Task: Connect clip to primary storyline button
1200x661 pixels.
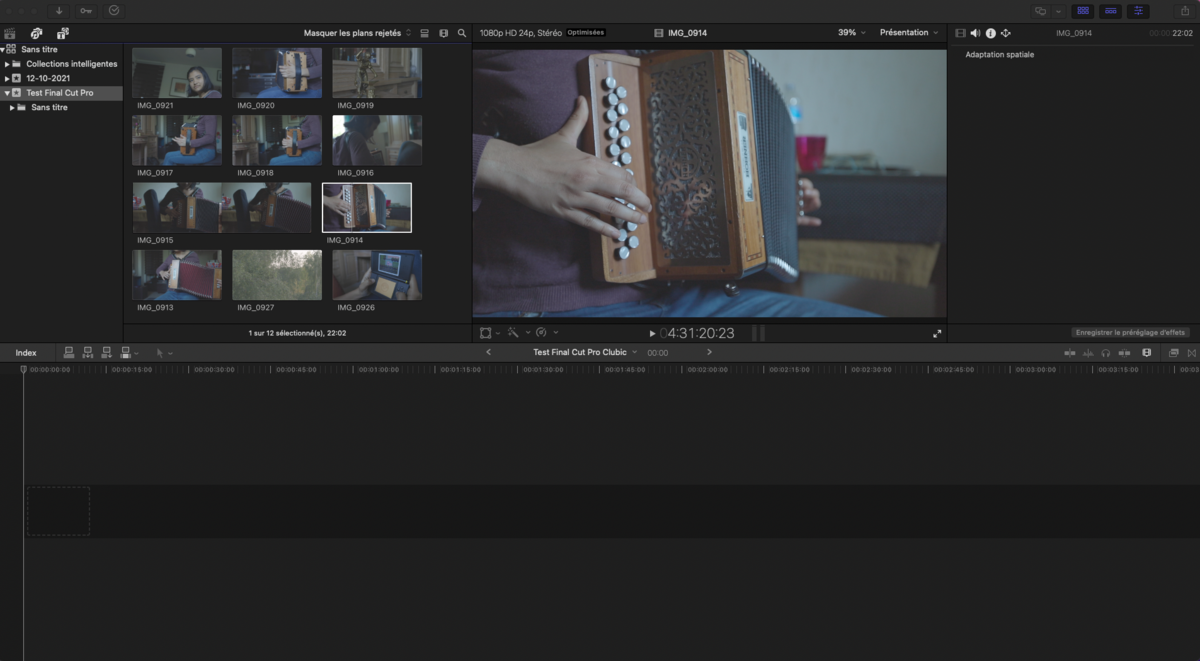Action: click(x=69, y=352)
